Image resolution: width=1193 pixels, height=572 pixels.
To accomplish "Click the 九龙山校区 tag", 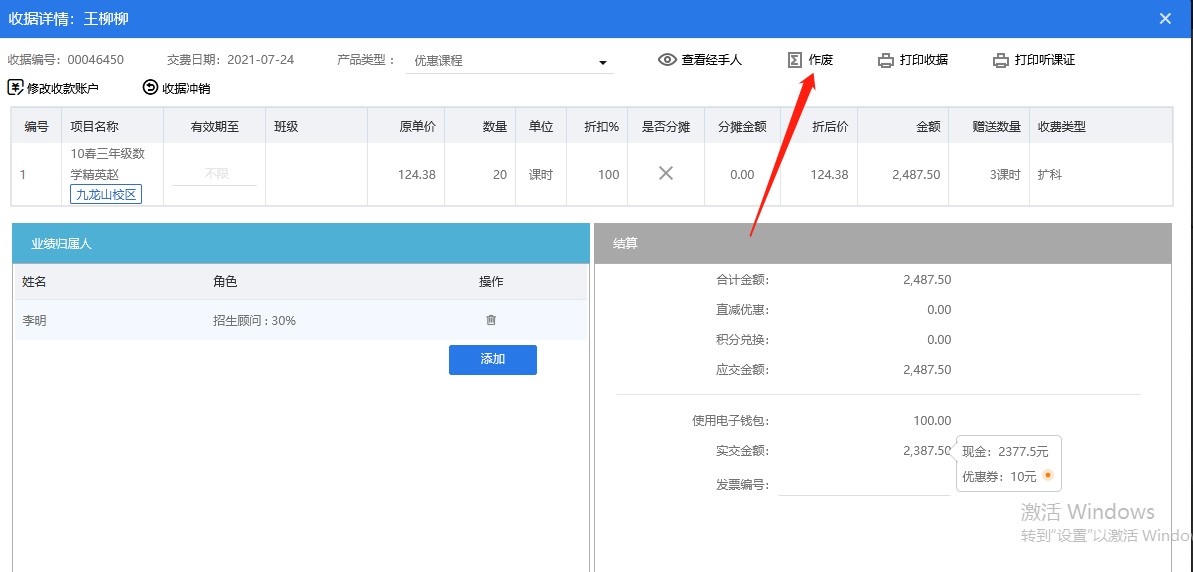I will click(x=107, y=195).
